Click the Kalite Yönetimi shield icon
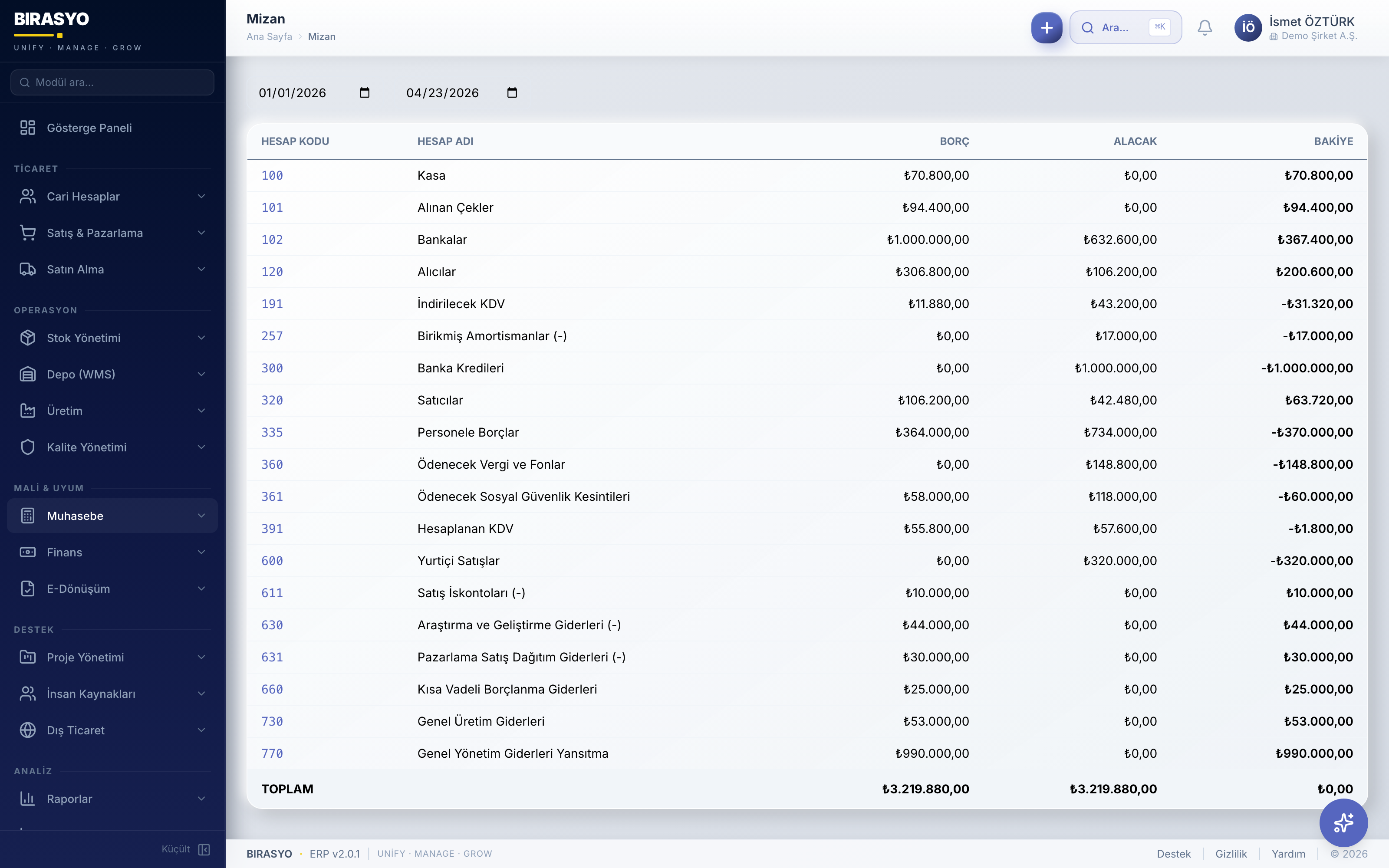1389x868 pixels. (27, 447)
